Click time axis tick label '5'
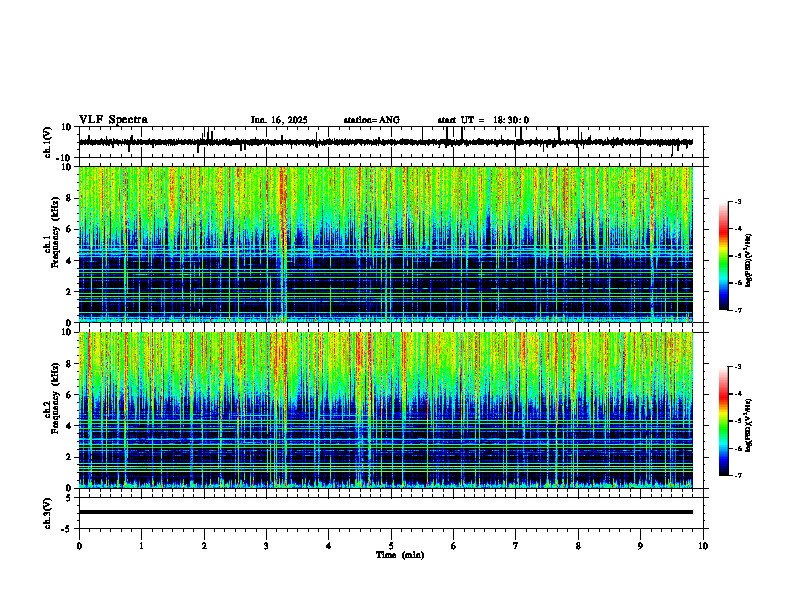 pyautogui.click(x=391, y=546)
